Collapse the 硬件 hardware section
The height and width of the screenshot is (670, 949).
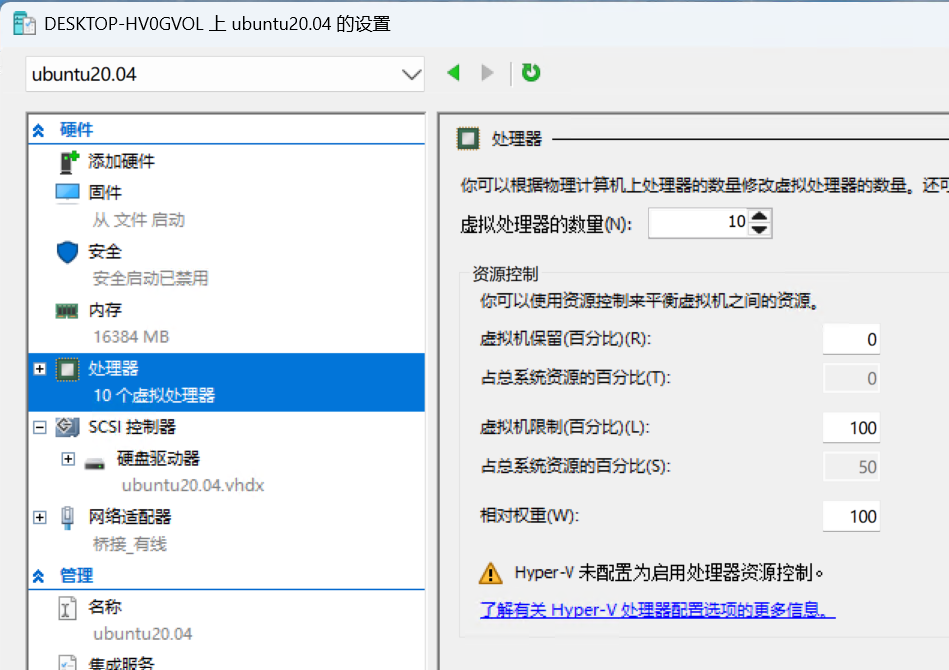39,130
